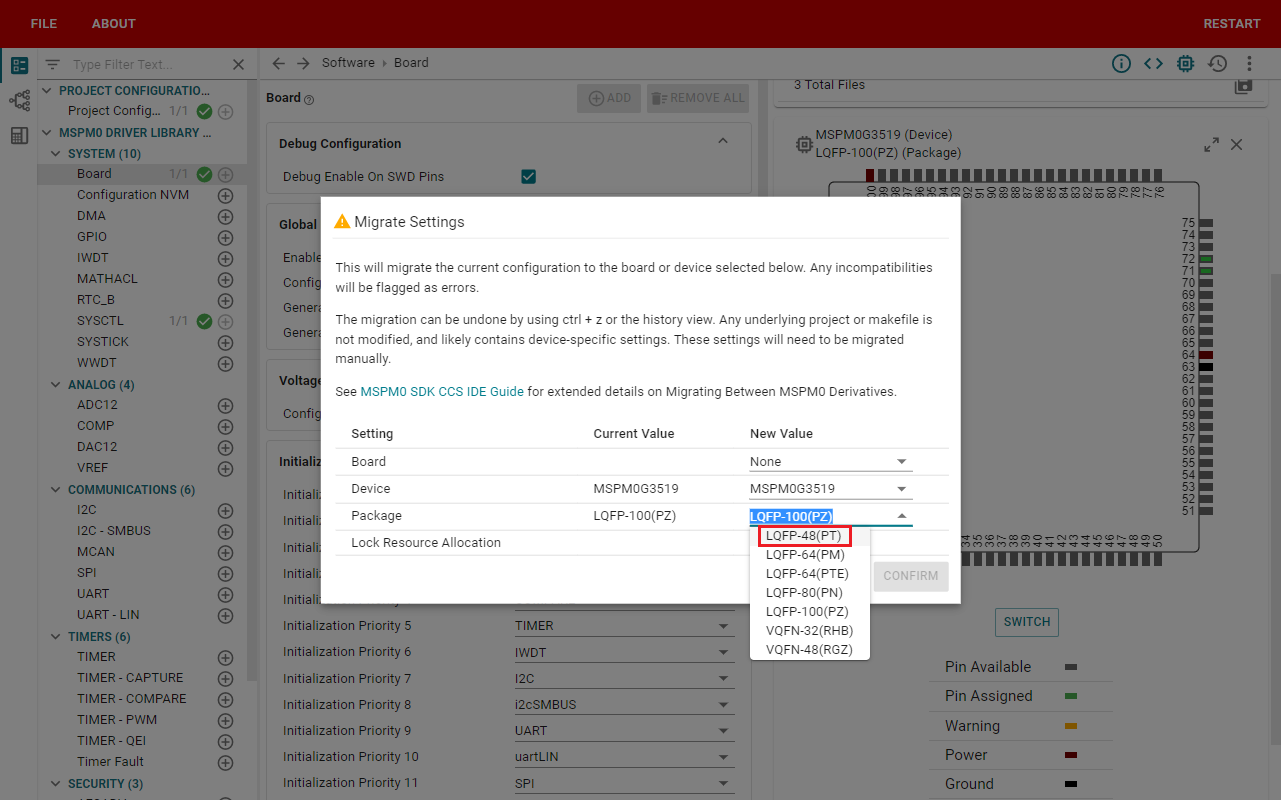Image resolution: width=1281 pixels, height=800 pixels.
Task: Open Initialization Priority 5 TIMER dropdown
Action: click(x=623, y=626)
